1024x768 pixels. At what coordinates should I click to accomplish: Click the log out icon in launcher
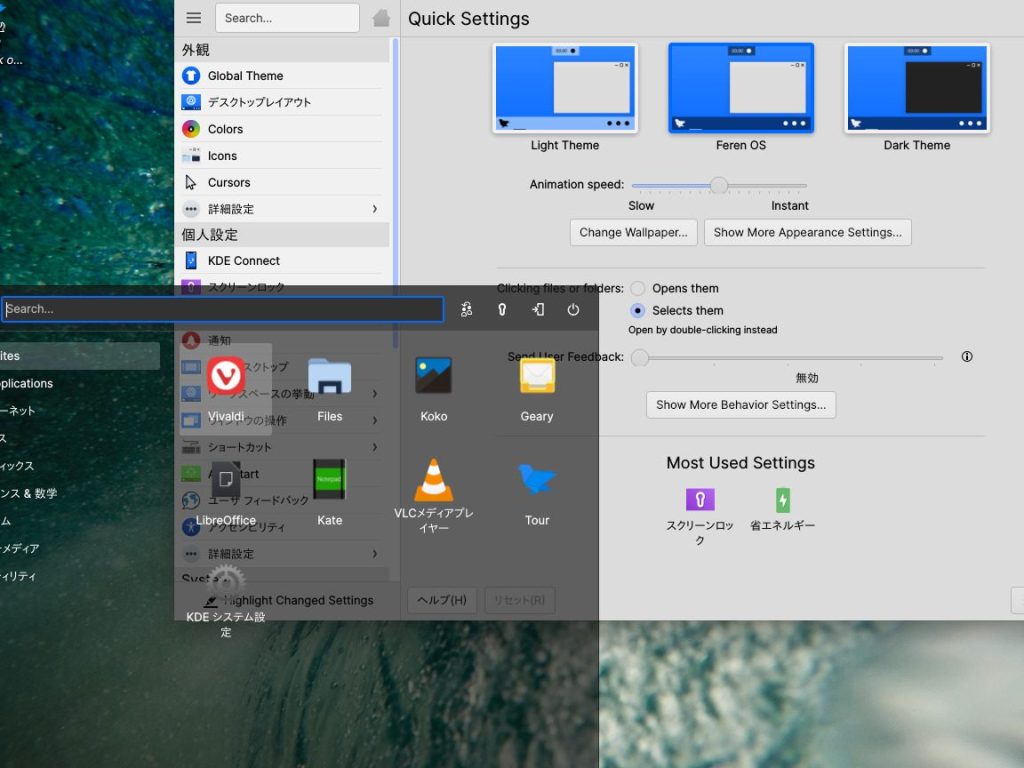537,310
